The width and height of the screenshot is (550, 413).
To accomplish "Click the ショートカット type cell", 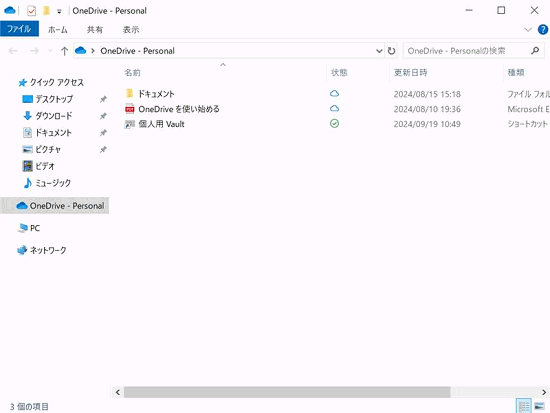I will click(528, 124).
